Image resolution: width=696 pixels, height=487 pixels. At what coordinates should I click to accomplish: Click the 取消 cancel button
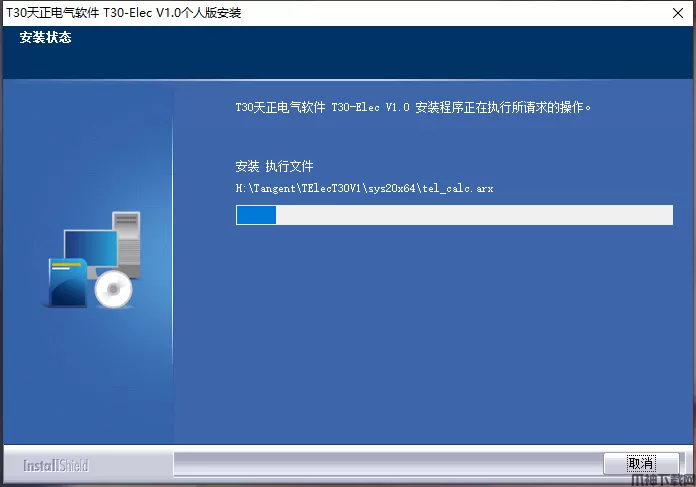click(x=641, y=463)
